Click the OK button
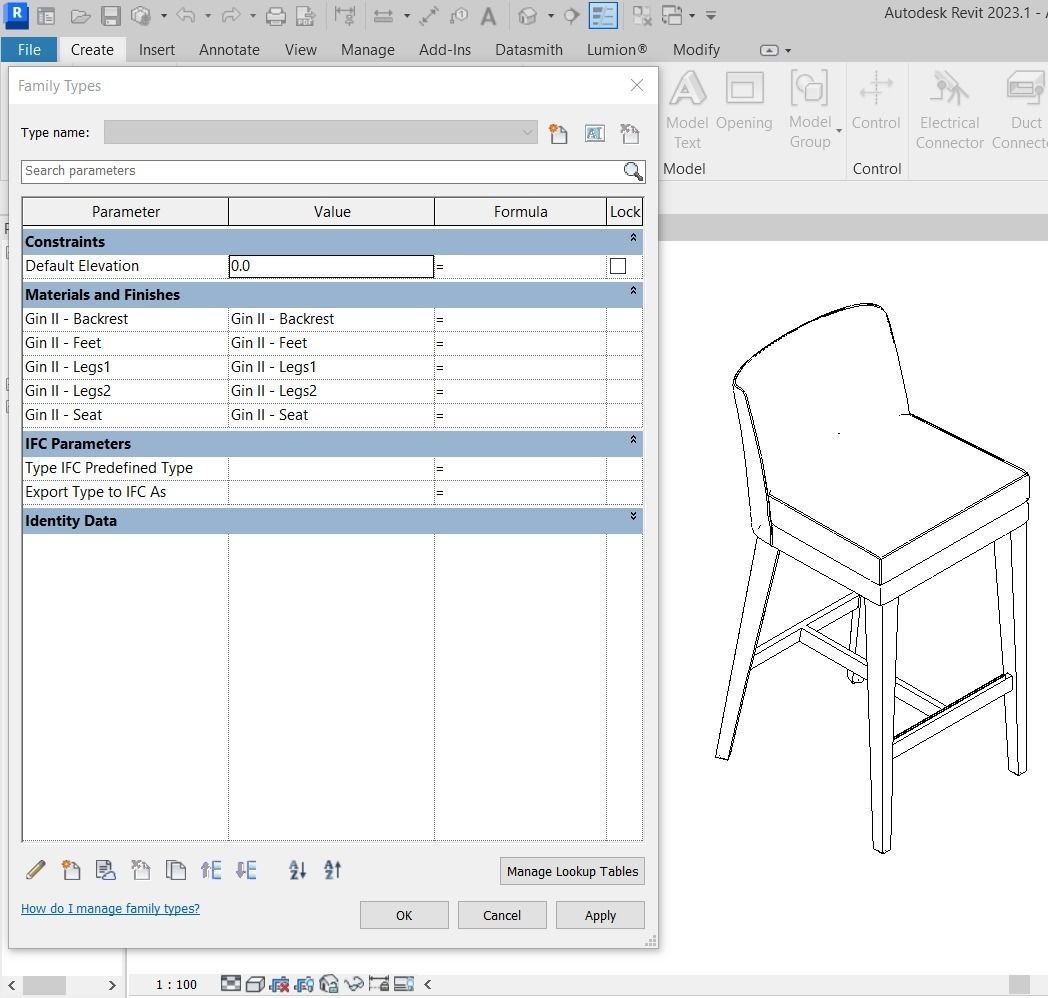The height and width of the screenshot is (998, 1048). coord(404,915)
